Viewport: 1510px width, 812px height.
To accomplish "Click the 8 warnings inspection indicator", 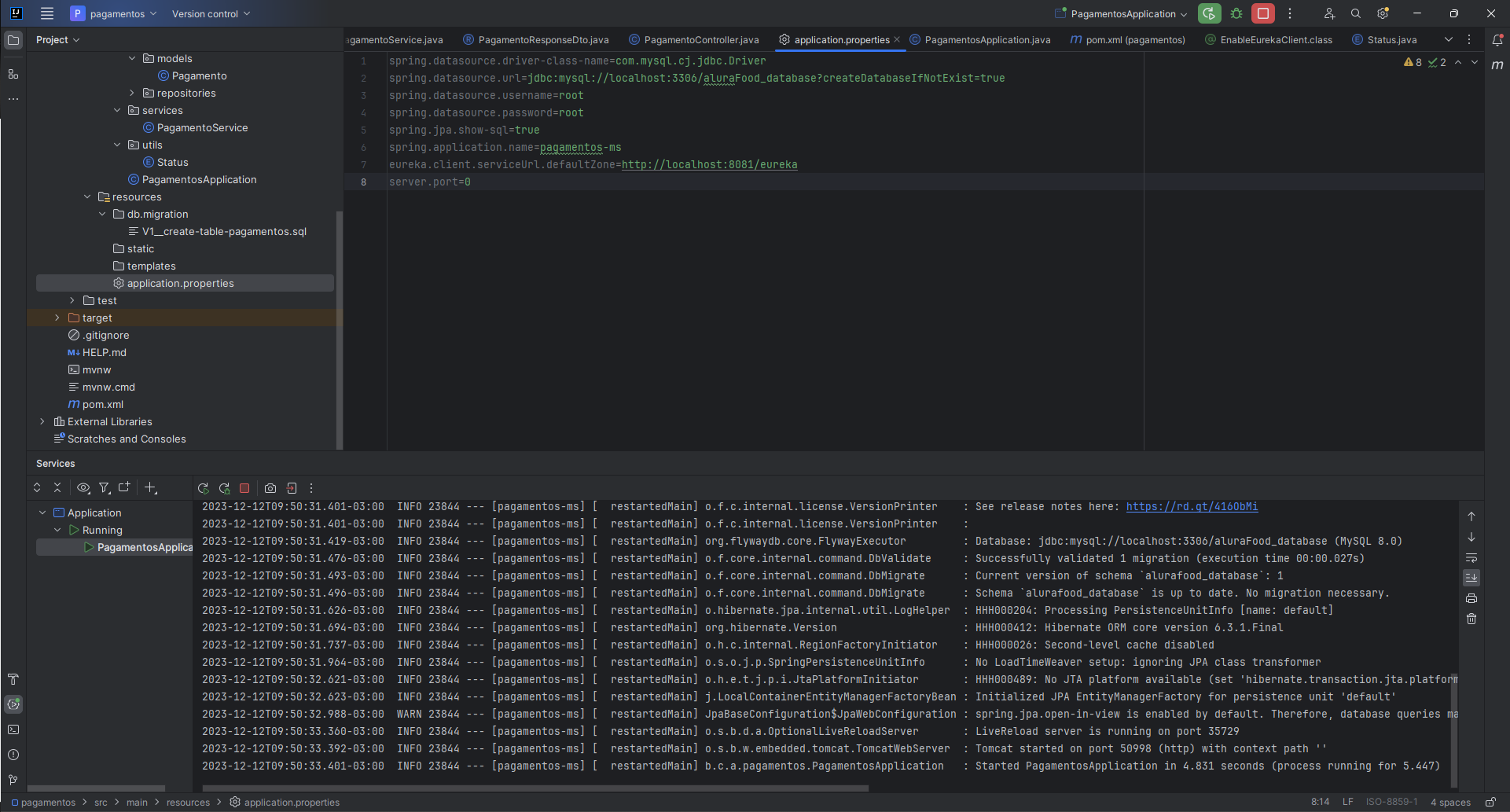I will pos(1413,62).
